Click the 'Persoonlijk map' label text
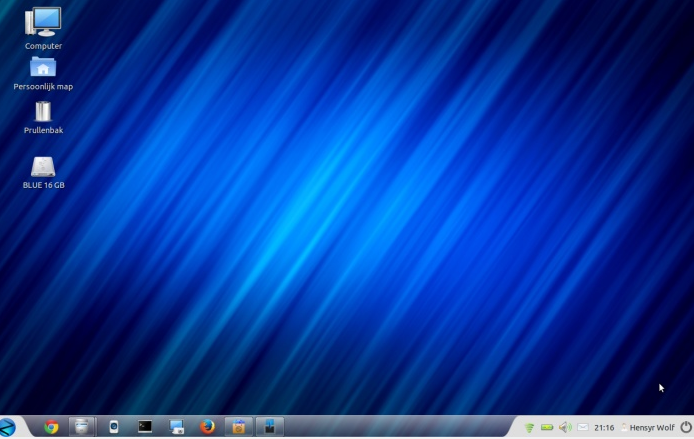694x439 pixels. pyautogui.click(x=43, y=86)
